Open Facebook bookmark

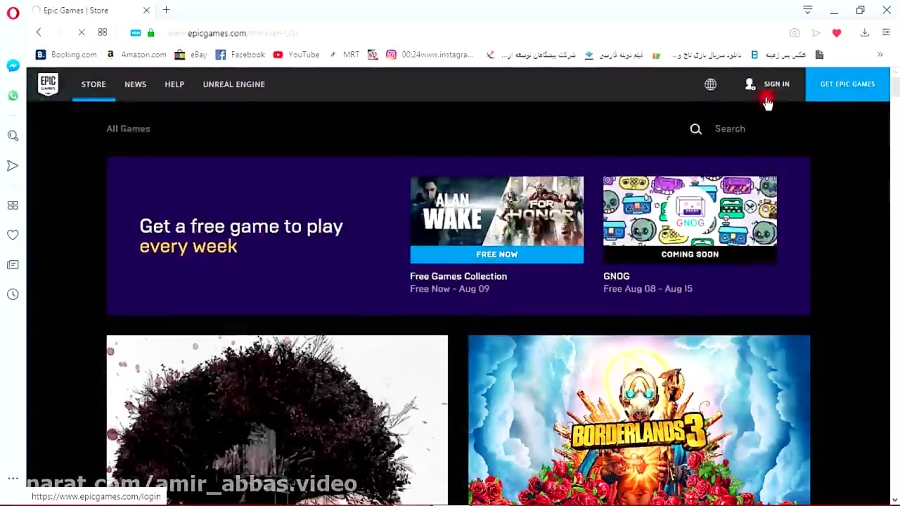240,55
